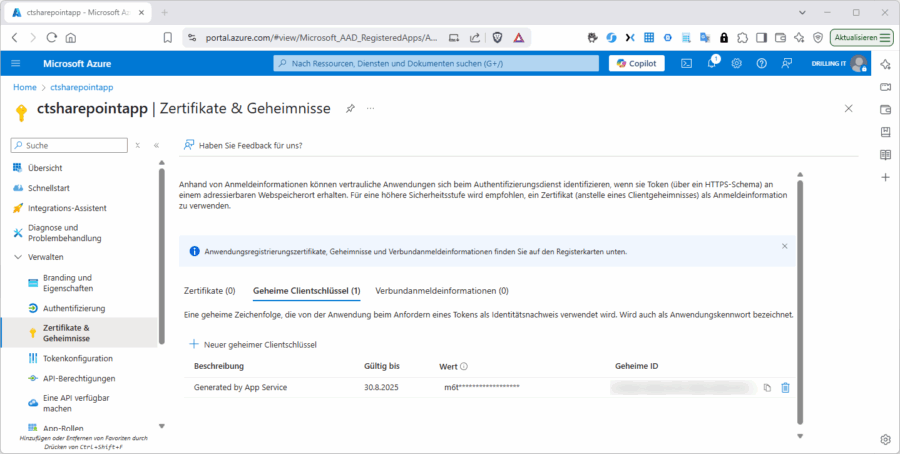This screenshot has height=454, width=900.
Task: Open Copilot in Azure
Action: (637, 64)
